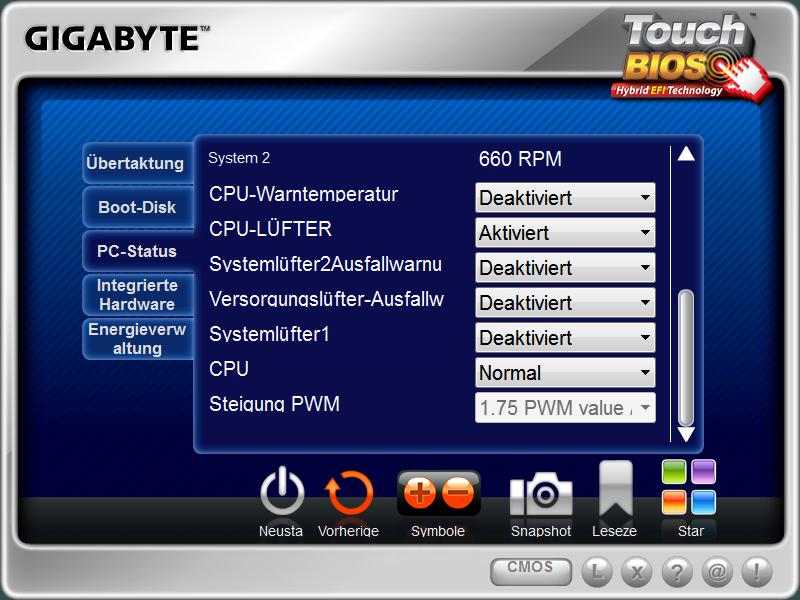800x600 pixels.
Task: Open the Energieverwaltung tab
Action: pyautogui.click(x=137, y=339)
